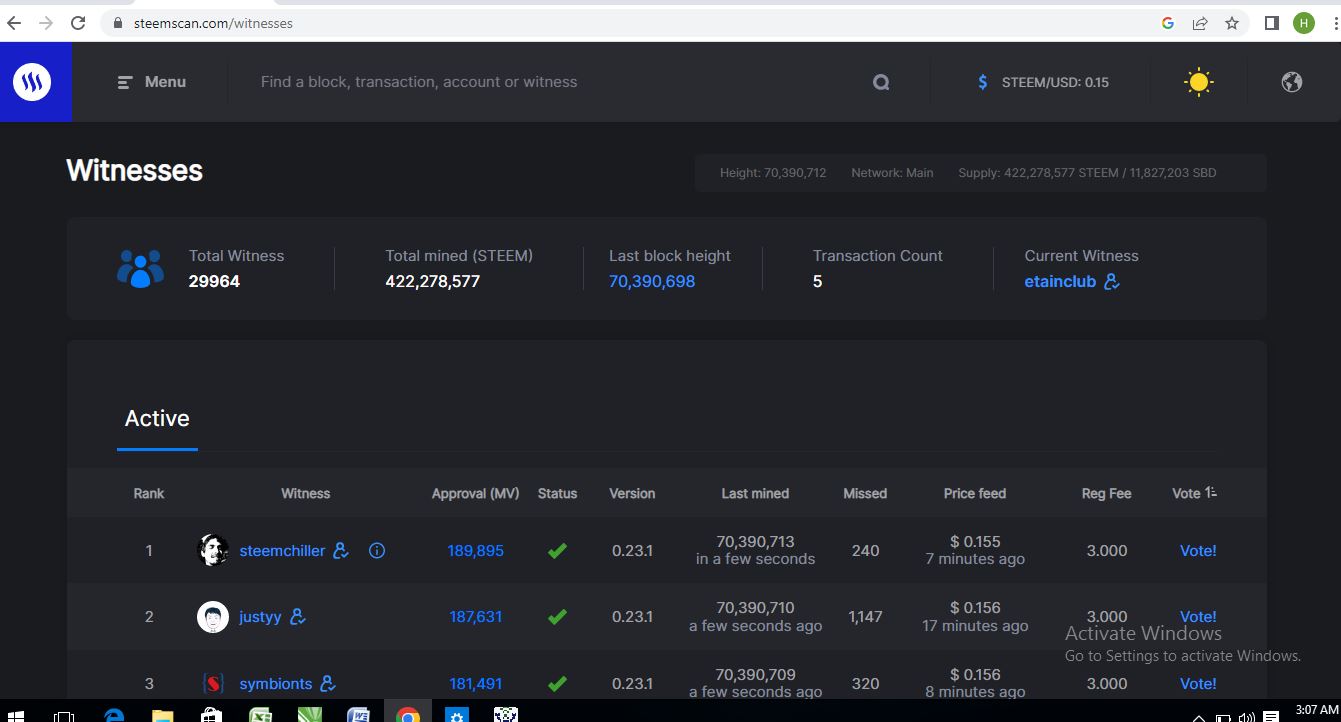Open Microsoft Store from the taskbar
The image size is (1341, 722).
click(x=210, y=715)
